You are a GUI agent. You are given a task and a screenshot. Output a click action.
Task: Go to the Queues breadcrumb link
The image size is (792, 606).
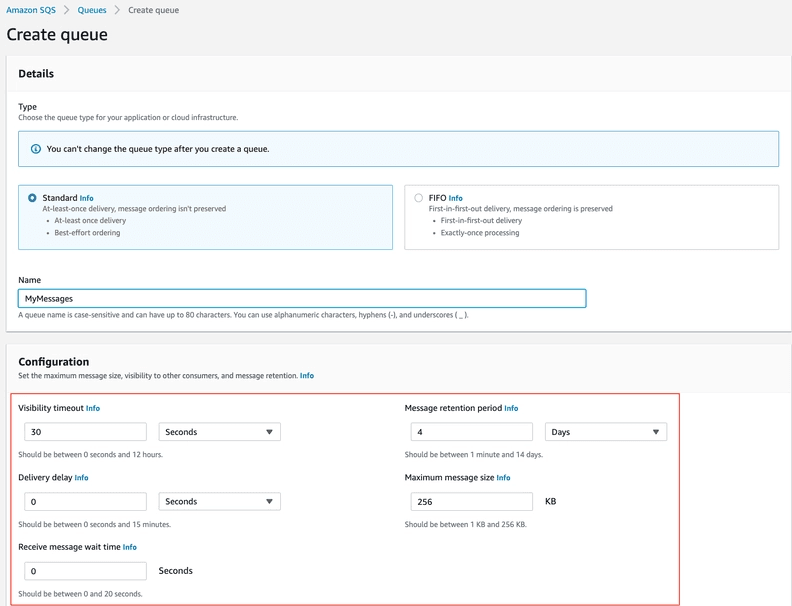tap(92, 10)
